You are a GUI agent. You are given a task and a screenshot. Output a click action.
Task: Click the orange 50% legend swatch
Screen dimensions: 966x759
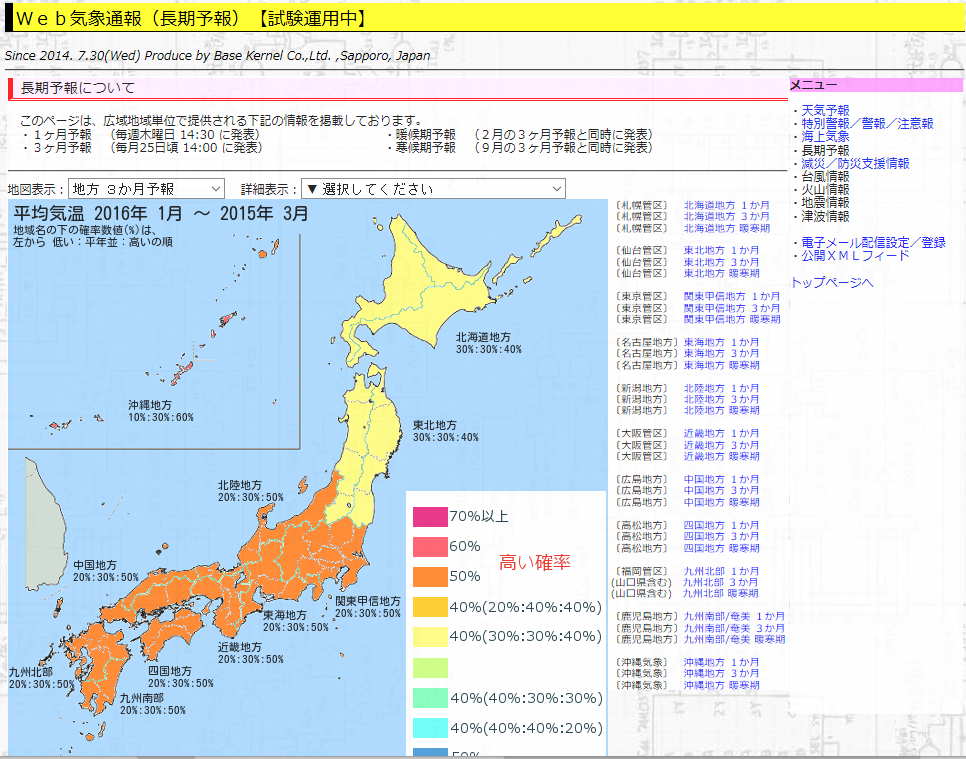430,577
